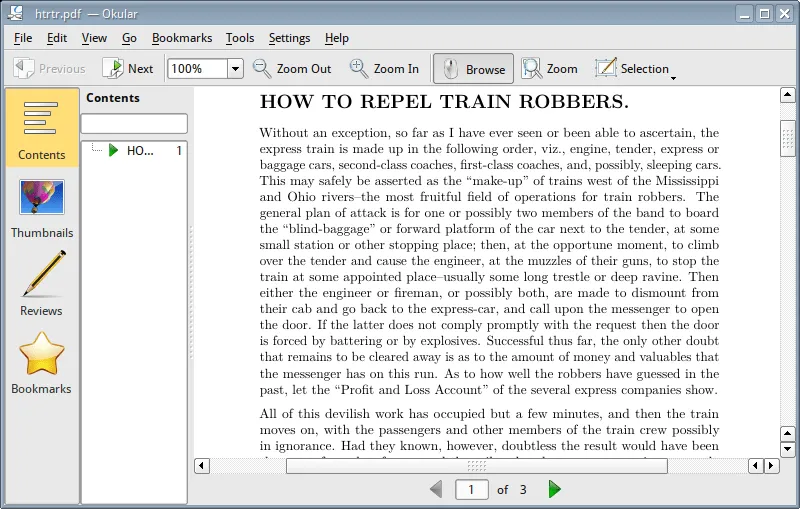Enable the Browse mouse mode
The image size is (800, 509).
[473, 68]
